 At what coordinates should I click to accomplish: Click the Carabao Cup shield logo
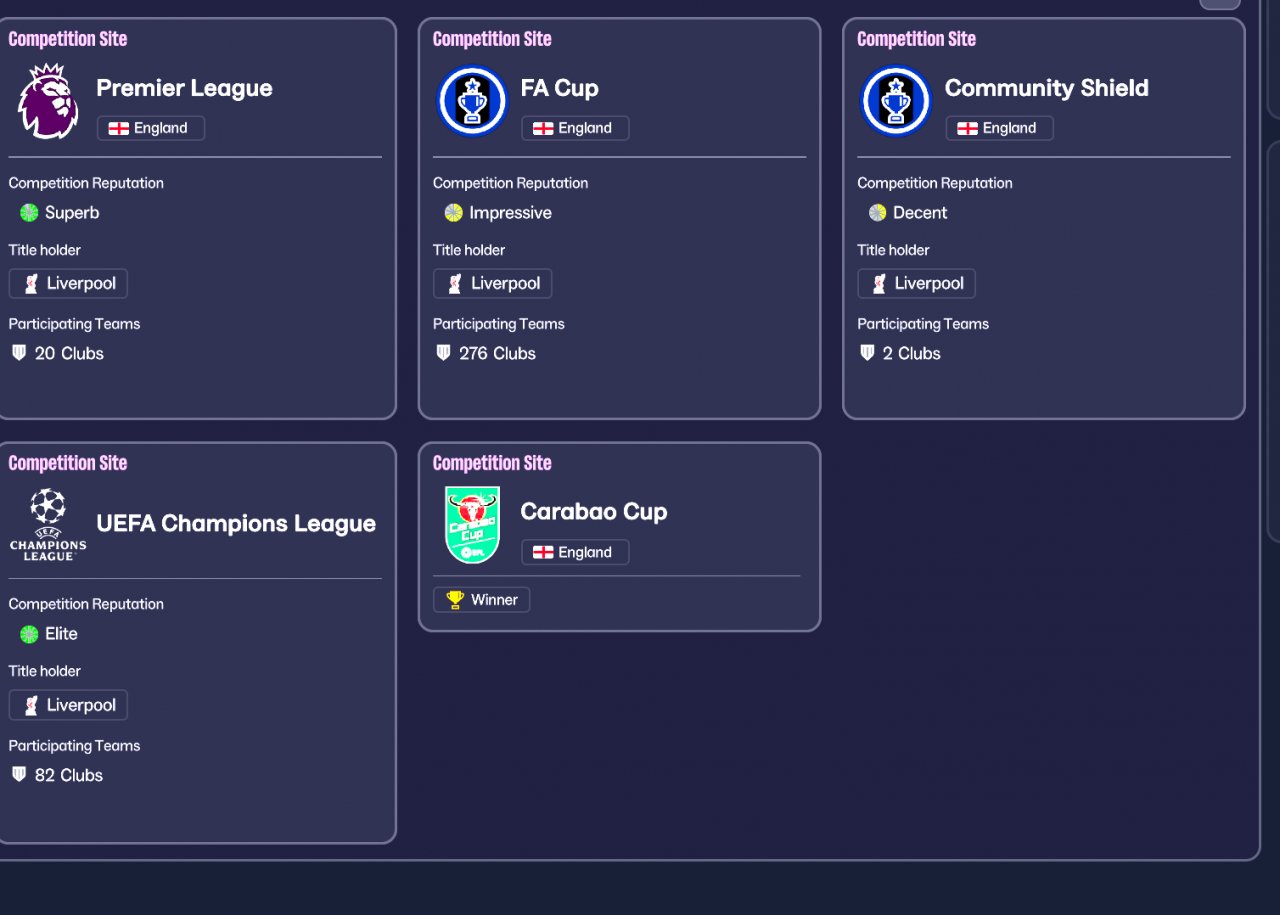[472, 524]
